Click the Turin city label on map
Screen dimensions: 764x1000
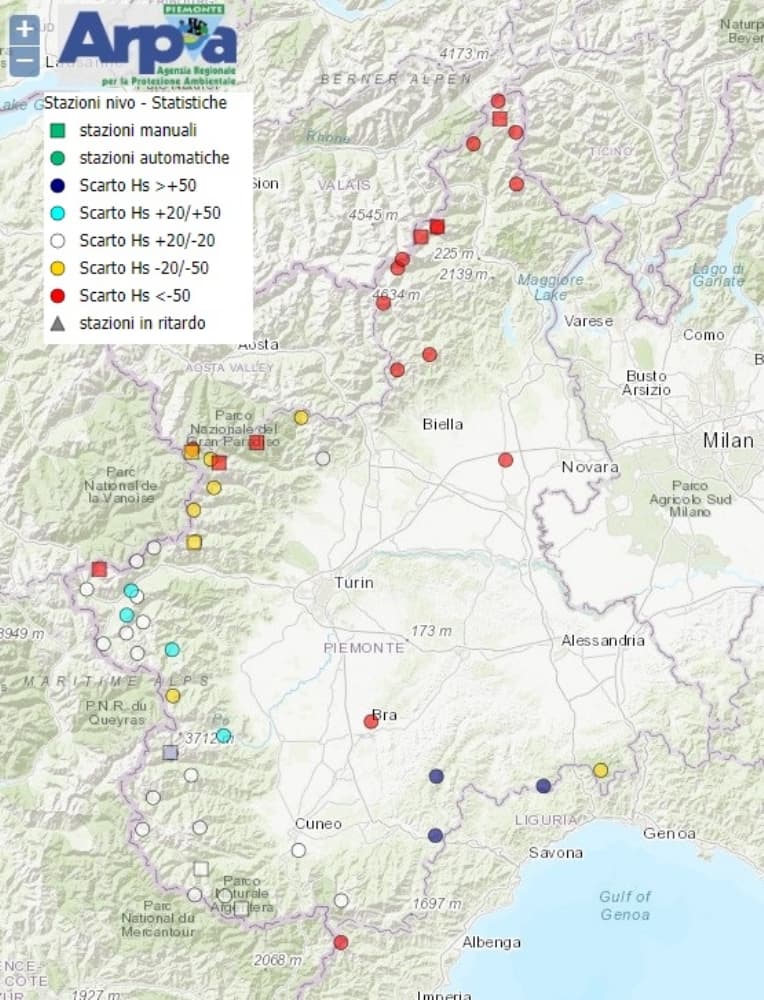pyautogui.click(x=354, y=583)
